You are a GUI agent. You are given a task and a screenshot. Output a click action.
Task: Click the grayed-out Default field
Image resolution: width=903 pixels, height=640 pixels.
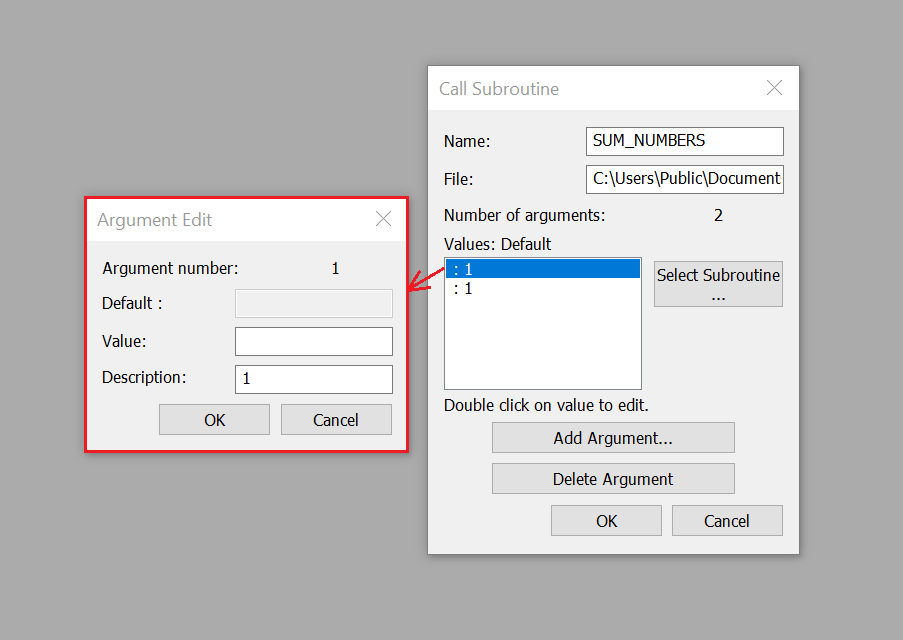click(x=314, y=304)
